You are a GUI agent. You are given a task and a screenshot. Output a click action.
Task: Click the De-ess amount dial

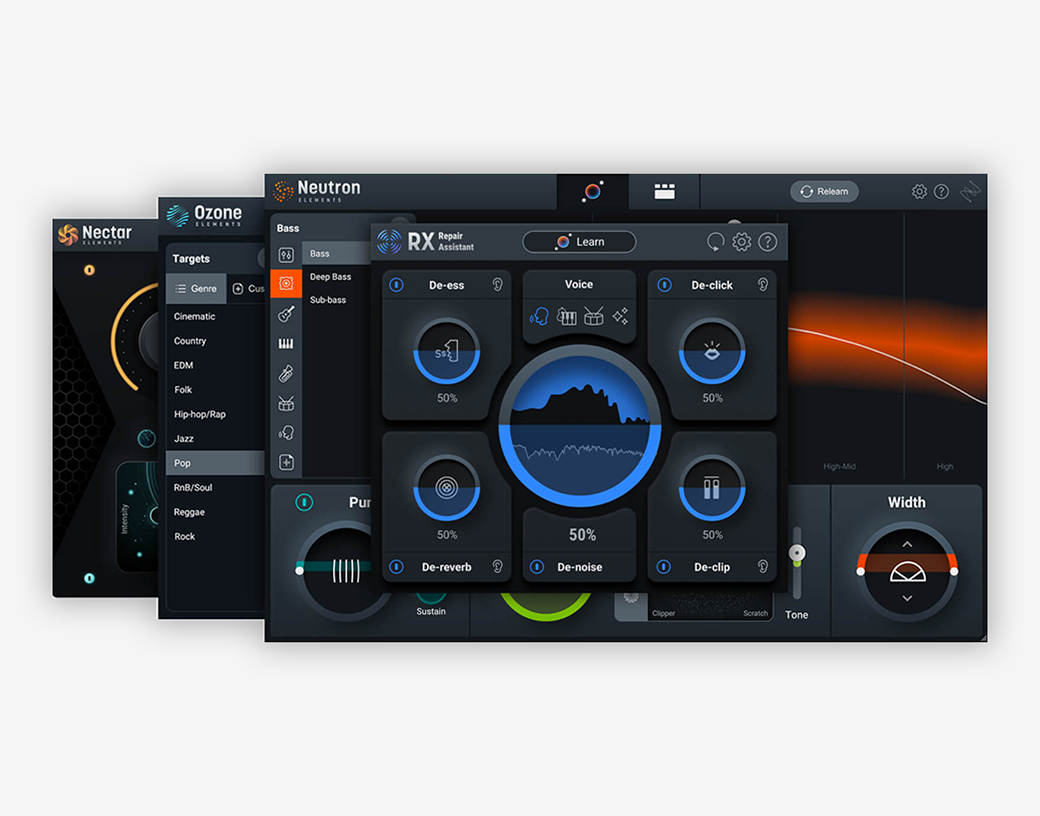tap(446, 351)
